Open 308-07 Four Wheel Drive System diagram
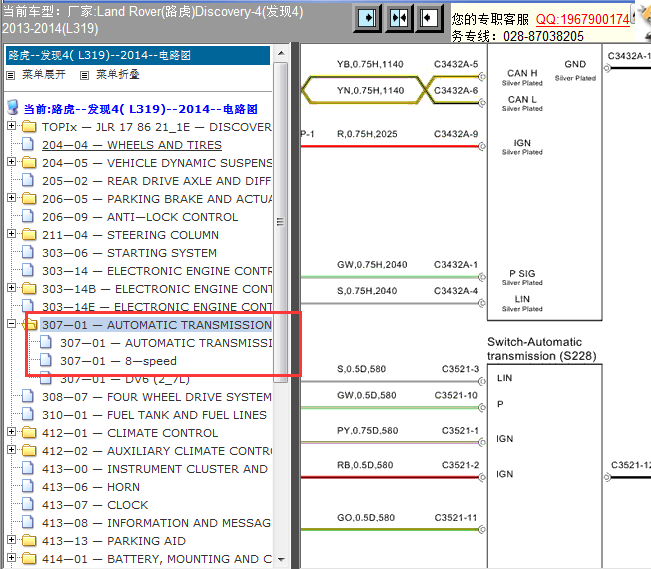 coord(157,397)
